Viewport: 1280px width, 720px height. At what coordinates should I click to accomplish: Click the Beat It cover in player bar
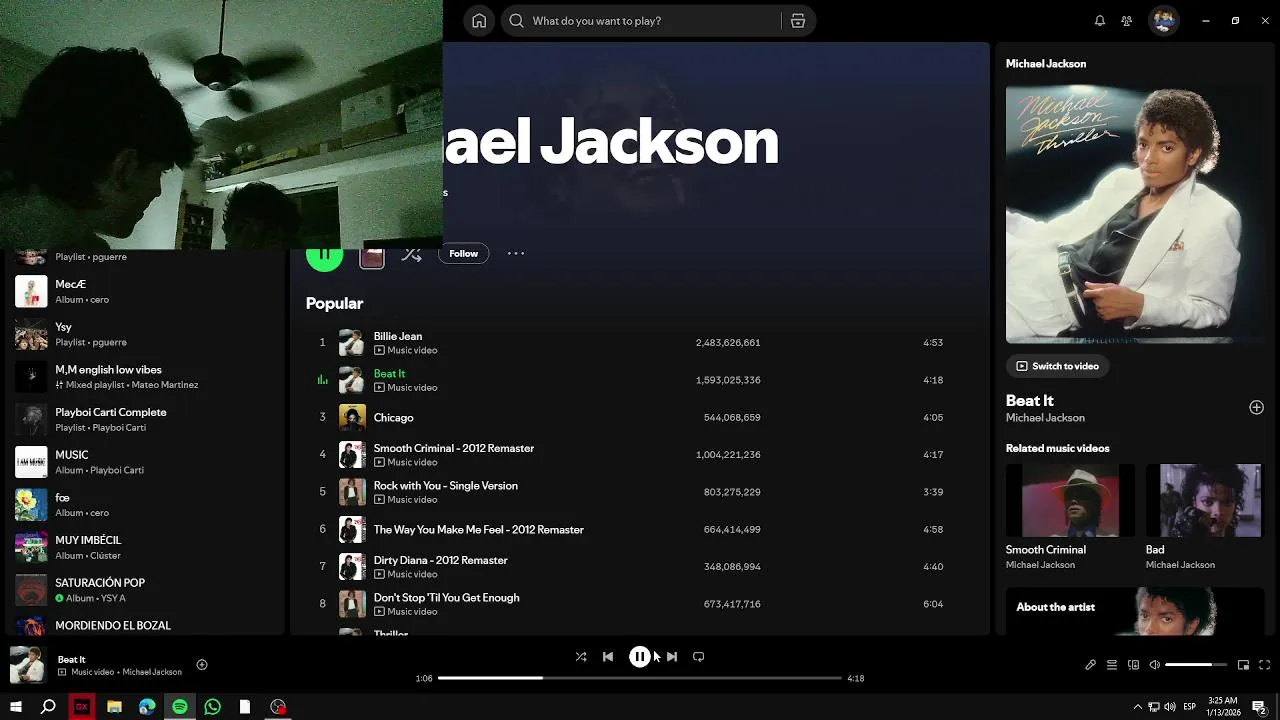[27, 664]
